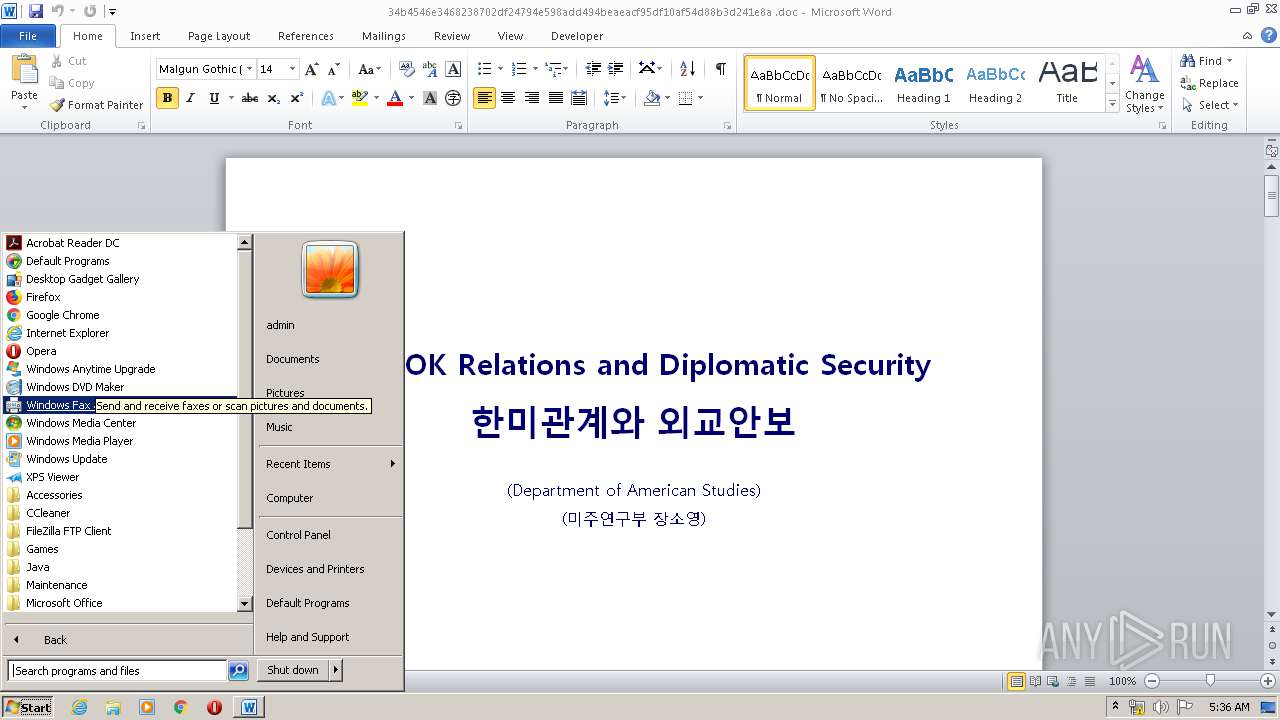Justify the paragraph text
Screen dimensions: 1280x720
point(555,98)
